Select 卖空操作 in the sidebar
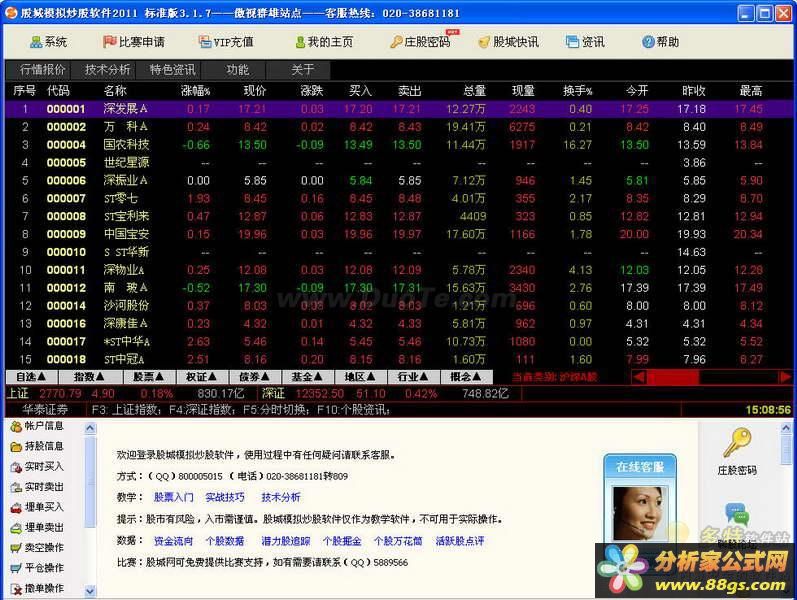The height and width of the screenshot is (600, 797). point(38,548)
